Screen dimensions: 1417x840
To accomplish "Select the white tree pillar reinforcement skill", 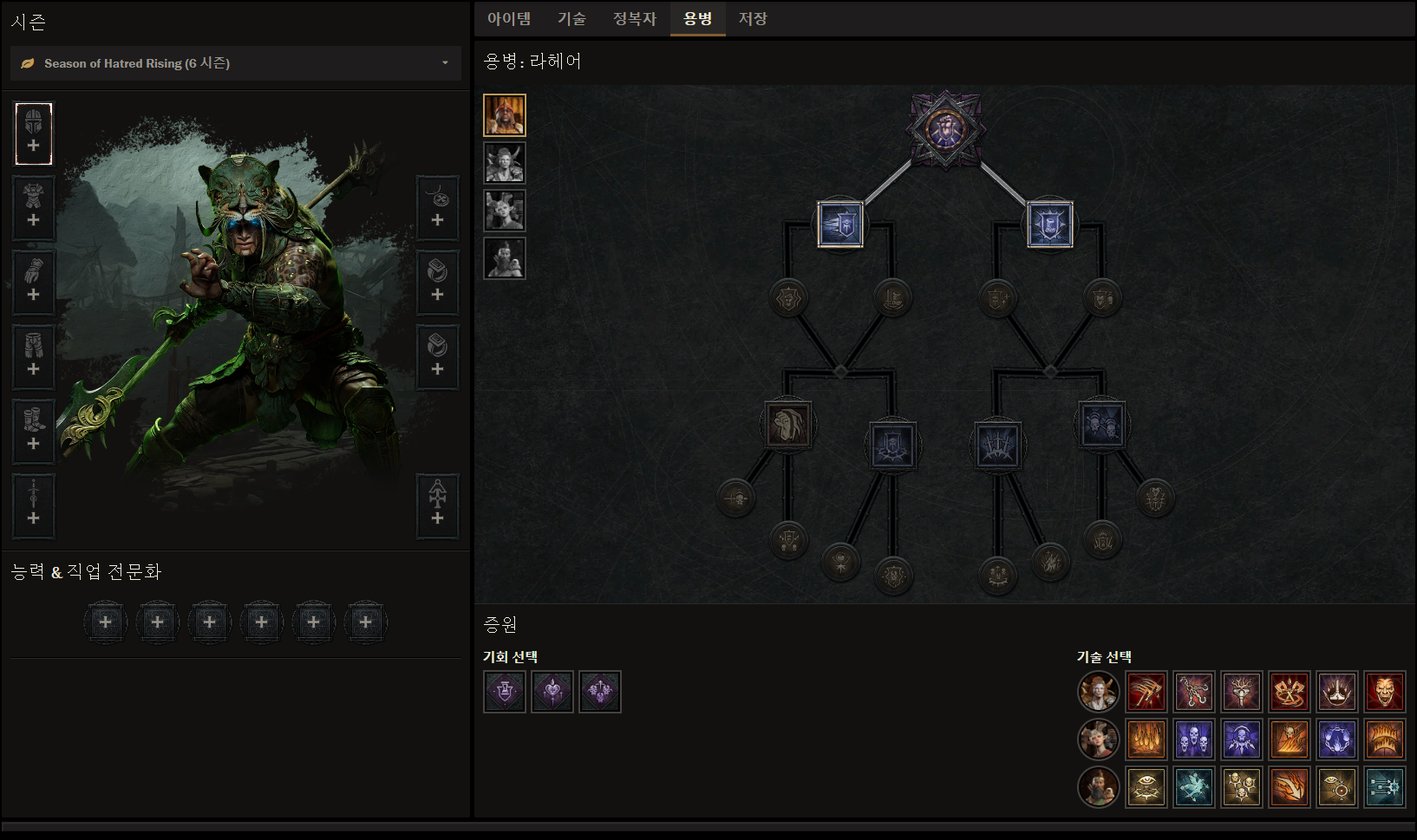I will [x=1242, y=692].
